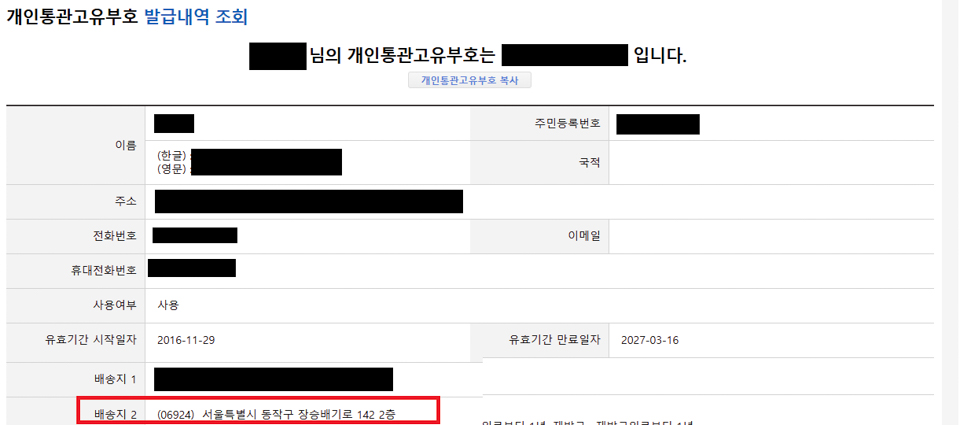Click the (한글) name sub-label
Image resolution: width=960 pixels, height=425 pixels.
[x=171, y=155]
